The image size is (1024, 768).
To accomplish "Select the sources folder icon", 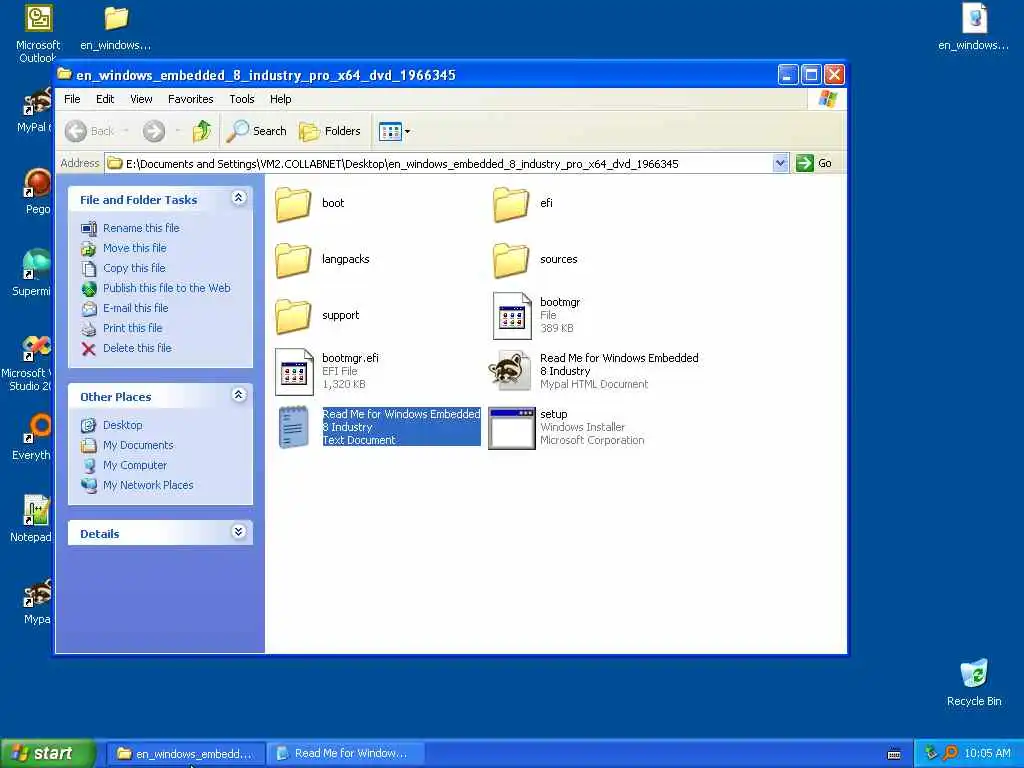I will 511,260.
